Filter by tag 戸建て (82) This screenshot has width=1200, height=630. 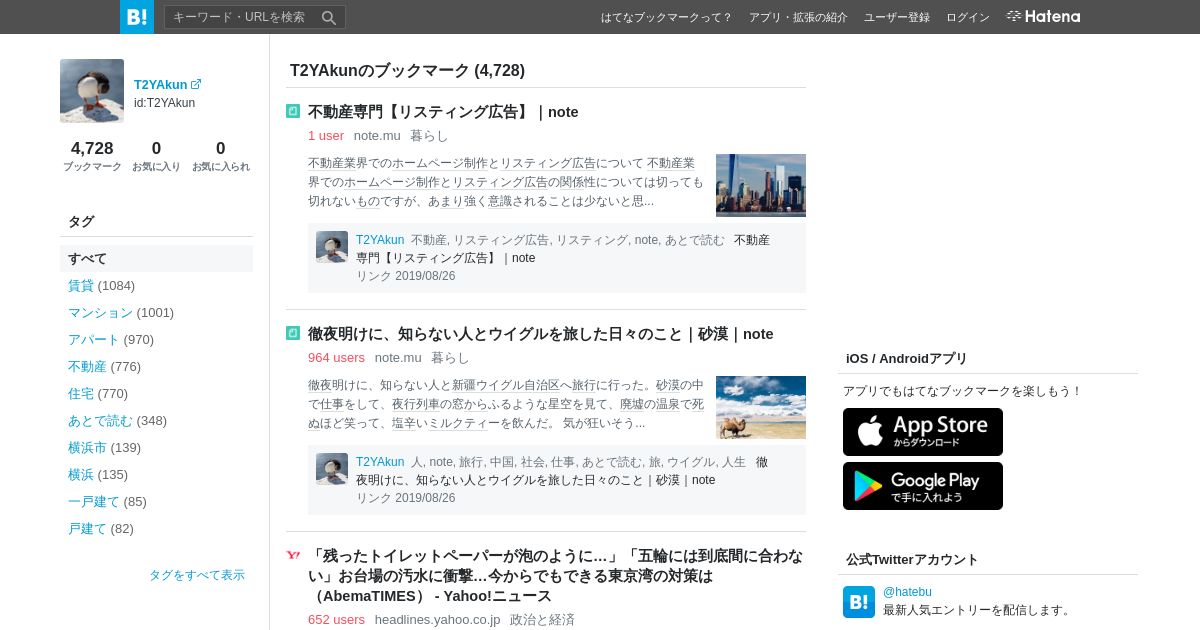87,528
